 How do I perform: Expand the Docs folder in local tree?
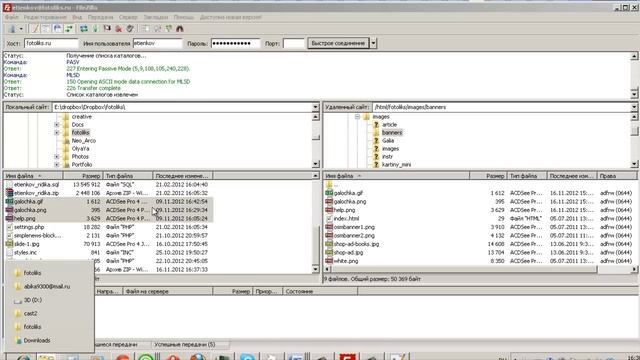(x=57, y=124)
